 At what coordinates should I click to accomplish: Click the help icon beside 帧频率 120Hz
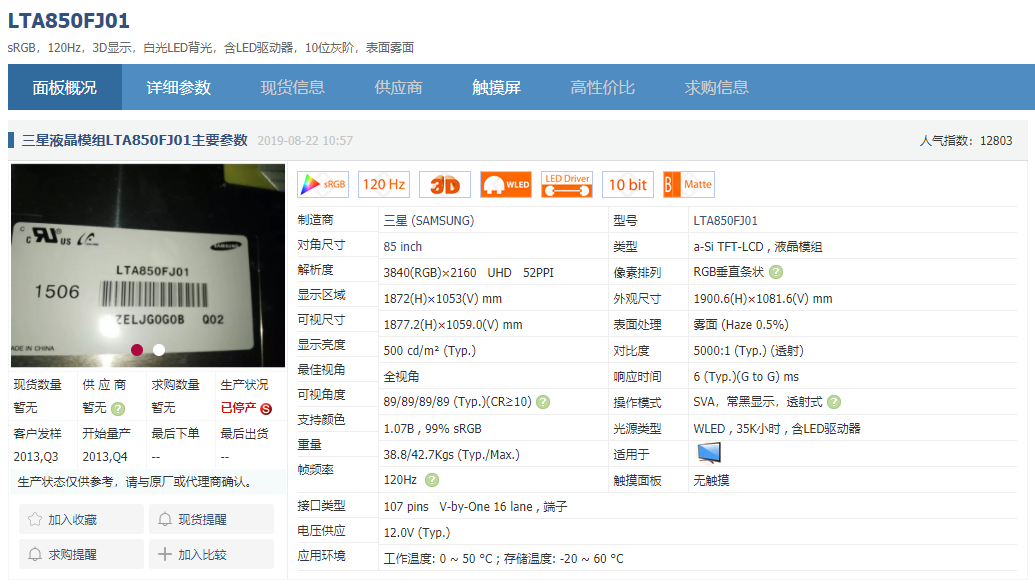point(434,479)
